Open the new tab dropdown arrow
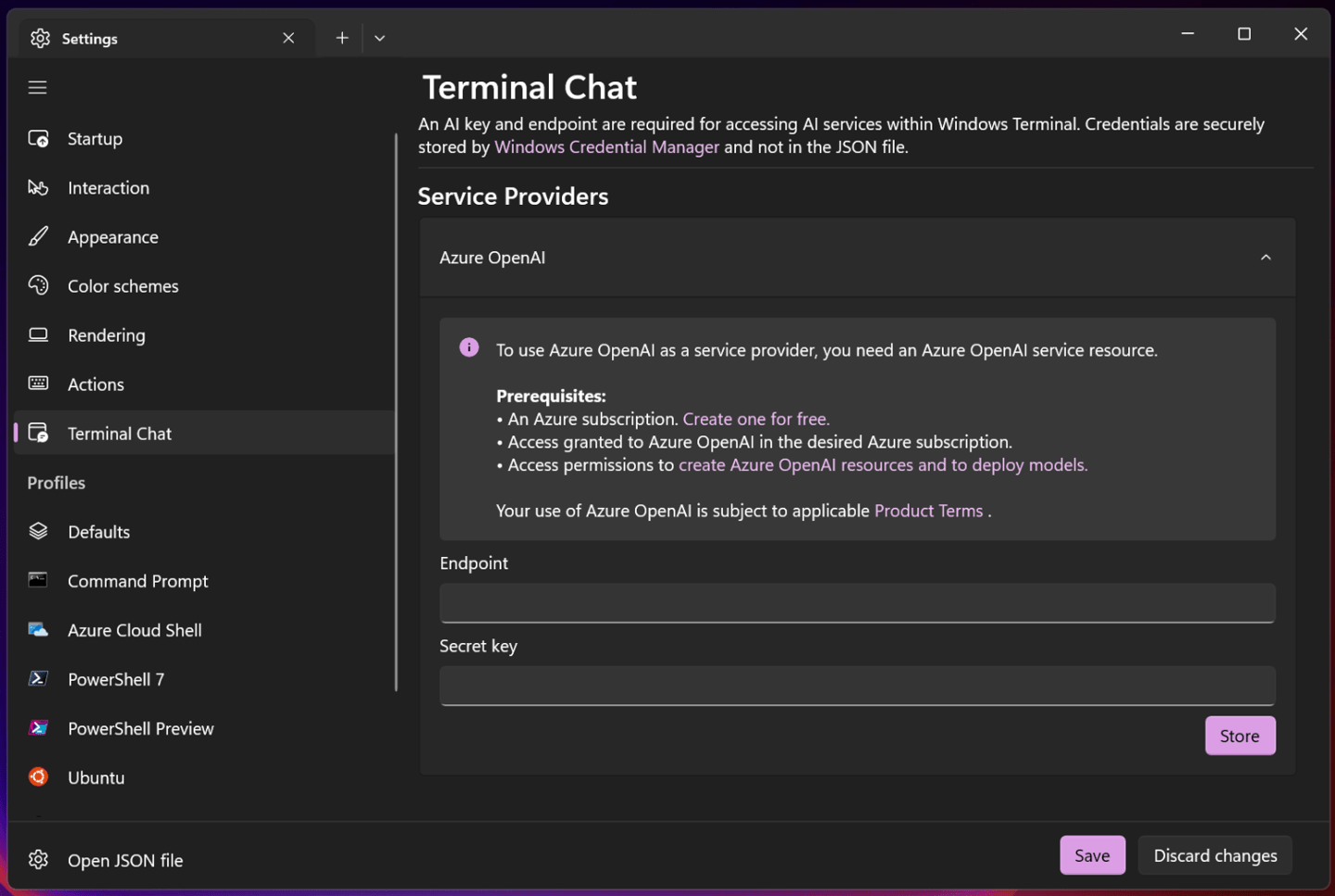The image size is (1335, 896). point(379,37)
